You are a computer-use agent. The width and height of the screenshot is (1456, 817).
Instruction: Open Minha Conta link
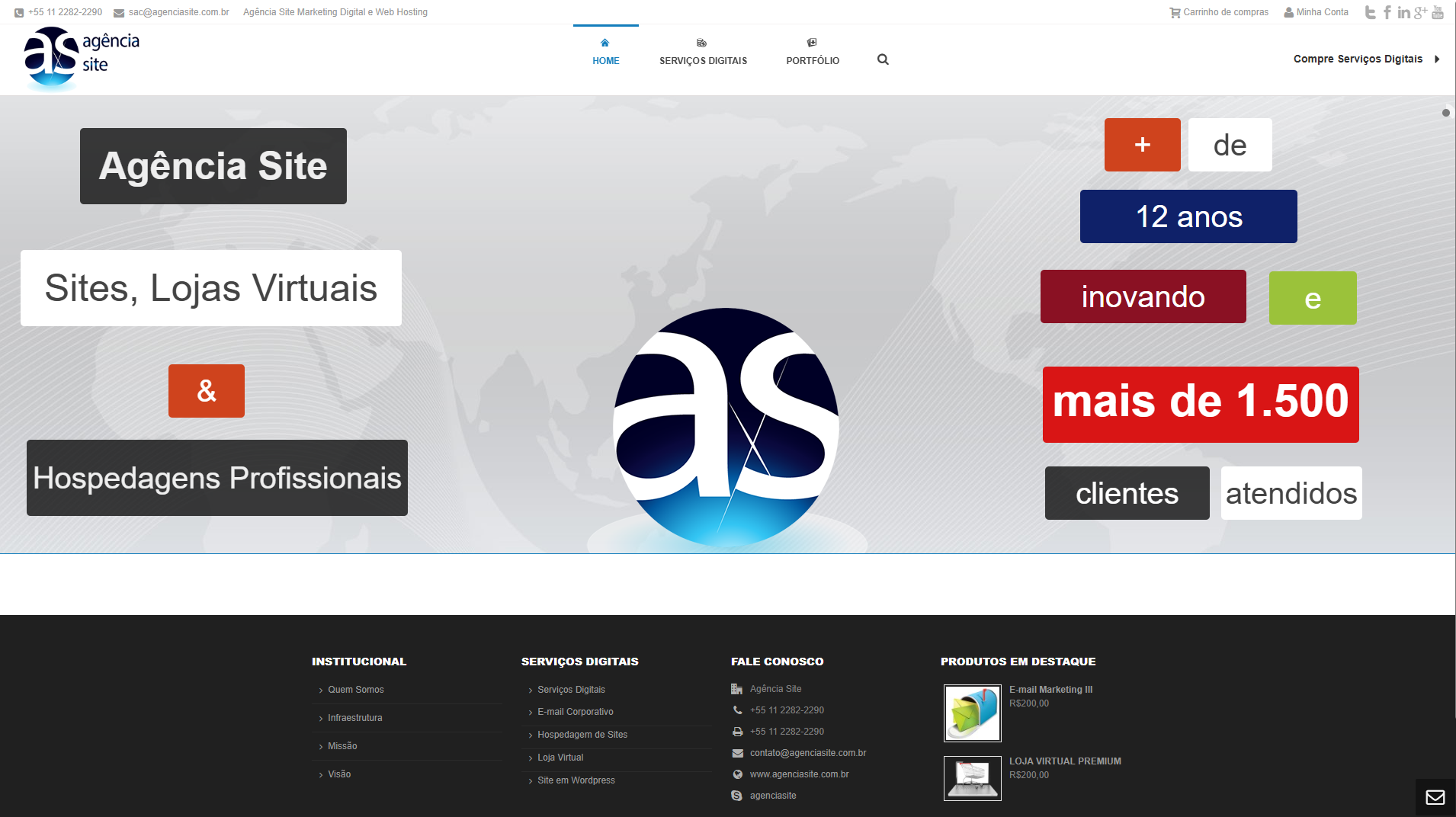[1323, 12]
